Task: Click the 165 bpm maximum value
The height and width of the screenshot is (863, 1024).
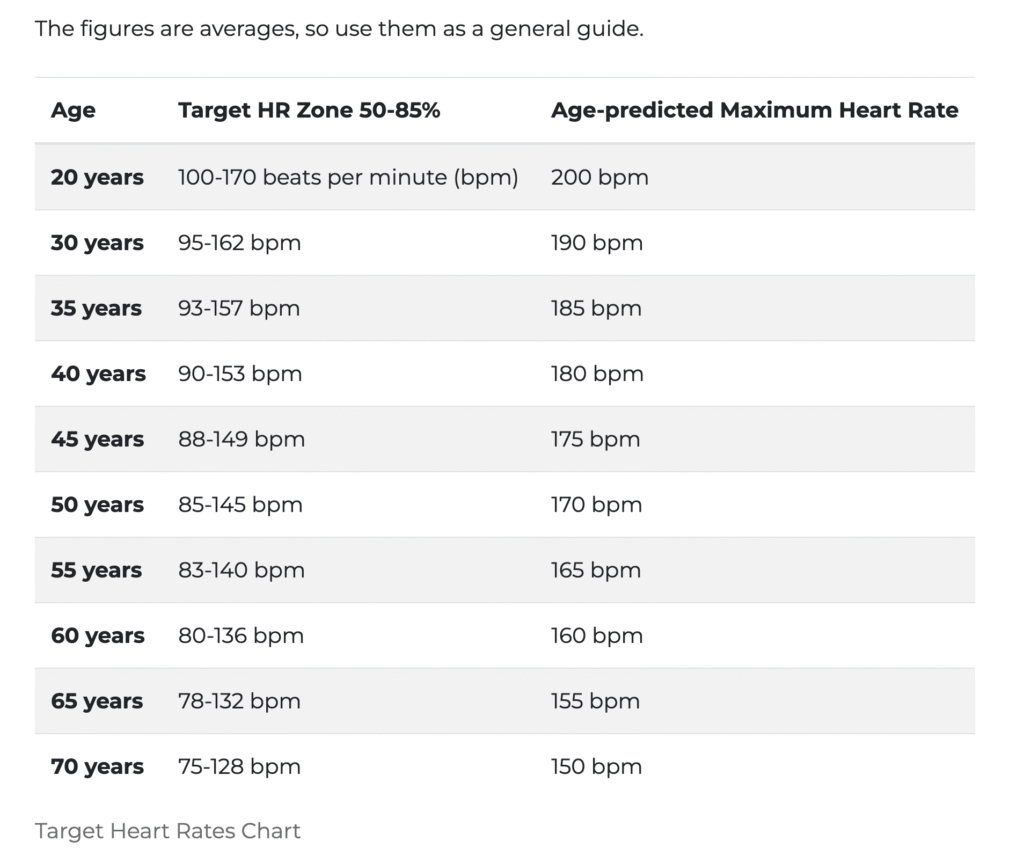Action: tap(596, 570)
